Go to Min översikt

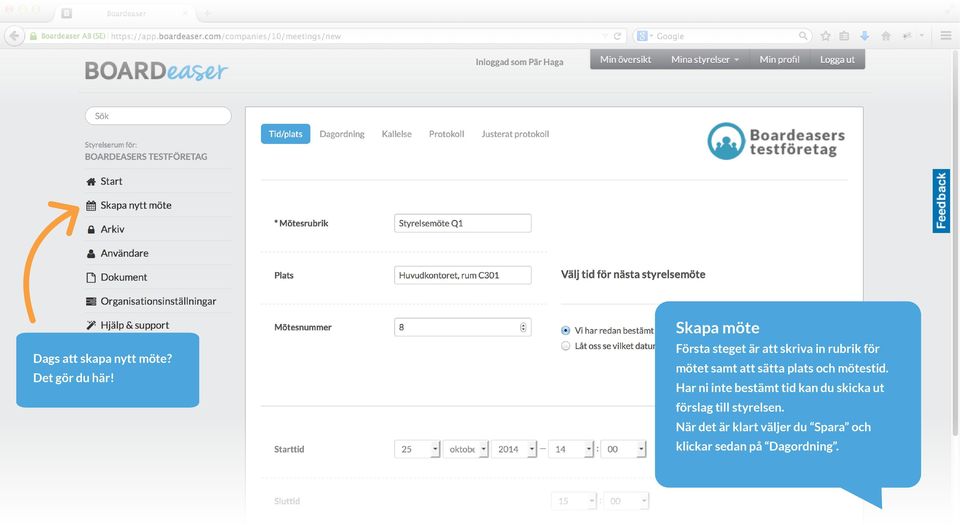click(626, 59)
